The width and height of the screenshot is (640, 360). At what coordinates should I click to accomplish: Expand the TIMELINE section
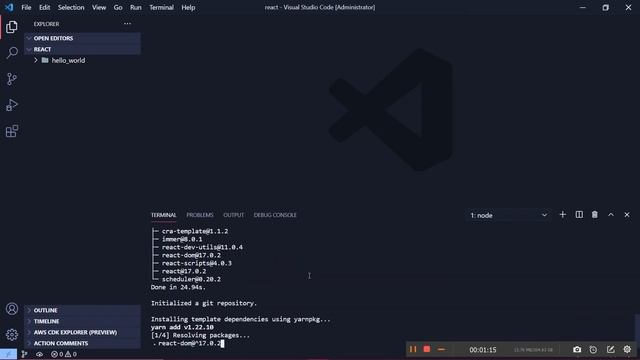[82, 321]
